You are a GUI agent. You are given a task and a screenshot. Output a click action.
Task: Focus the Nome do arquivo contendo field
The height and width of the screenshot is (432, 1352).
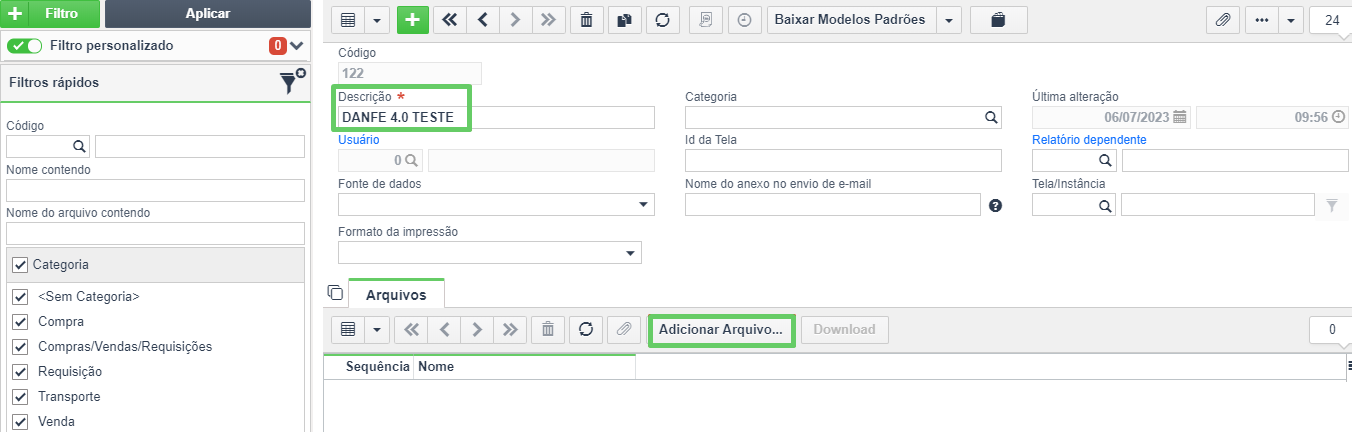(x=155, y=233)
